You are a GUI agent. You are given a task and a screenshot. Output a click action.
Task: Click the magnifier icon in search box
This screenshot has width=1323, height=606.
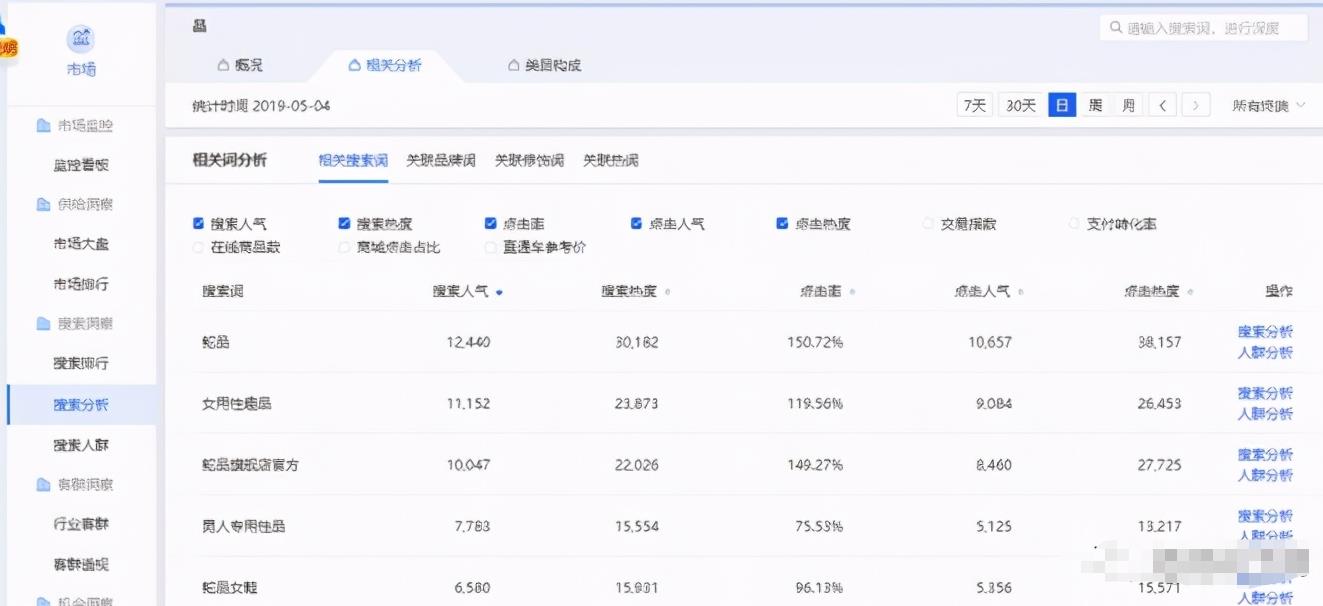[x=1116, y=28]
